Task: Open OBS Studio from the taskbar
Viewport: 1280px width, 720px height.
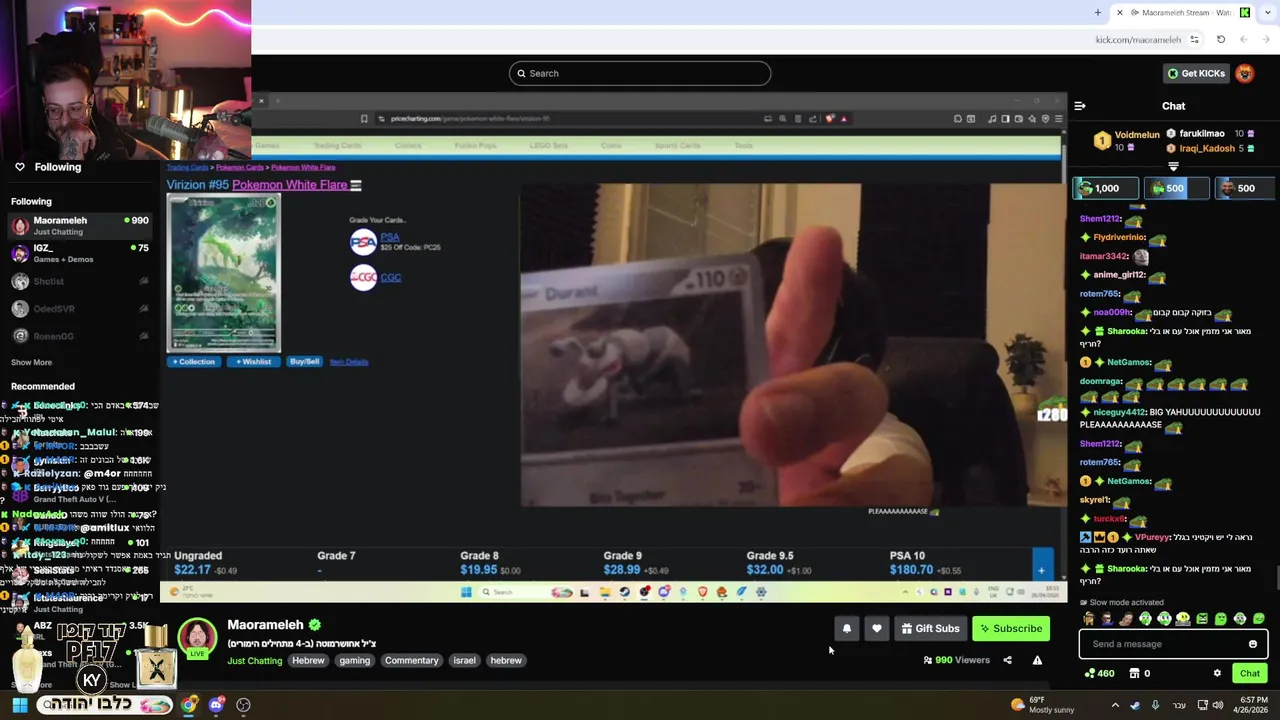Action: tap(243, 705)
